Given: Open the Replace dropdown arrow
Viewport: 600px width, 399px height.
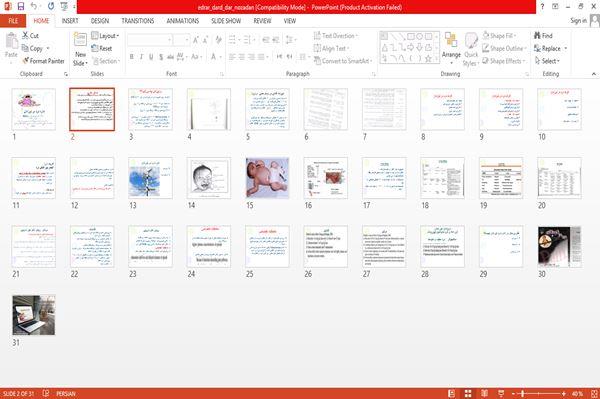Looking at the screenshot, I should click(566, 48).
